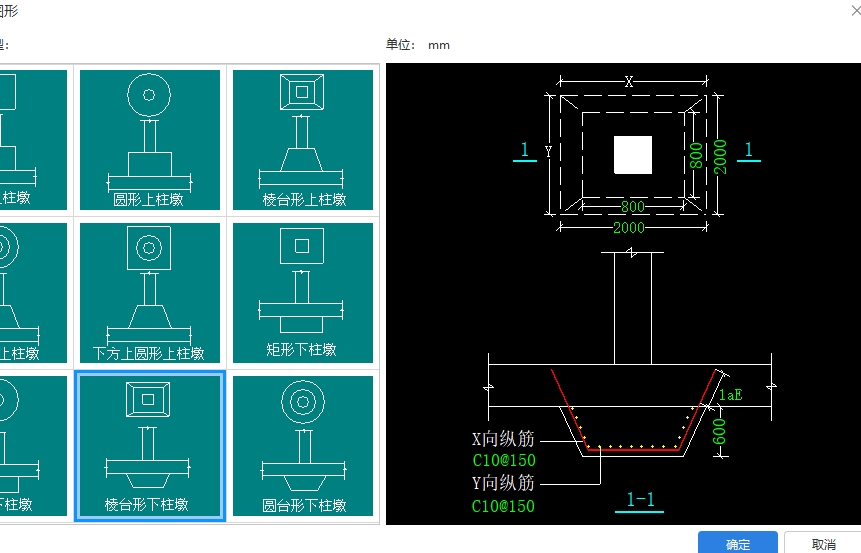861x553 pixels.
Task: Edit the vertical 2000 dimension on the right
Action: point(720,157)
